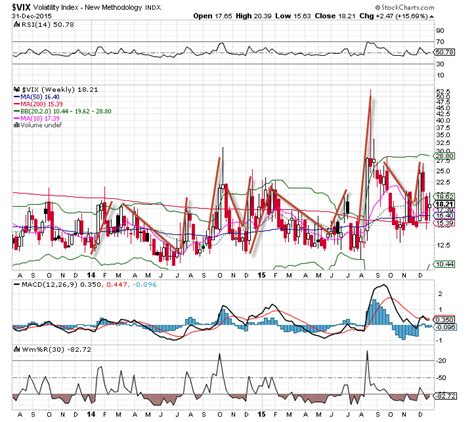Click the 'MACD(12,26,9) 0.350' indicator label
Image resolution: width=474 pixels, height=422 pixels.
click(x=62, y=285)
